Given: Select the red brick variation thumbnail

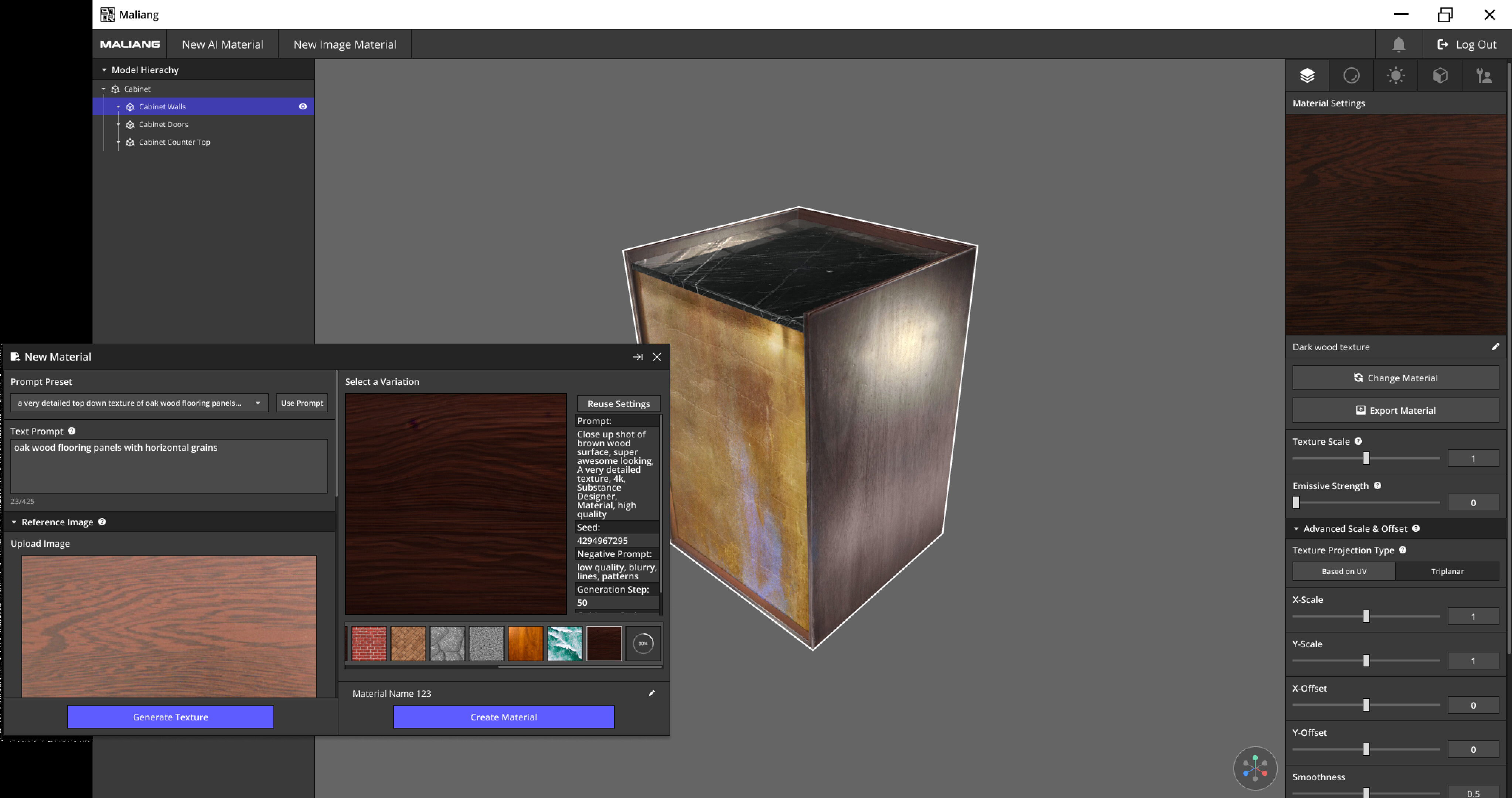Looking at the screenshot, I should pos(369,644).
